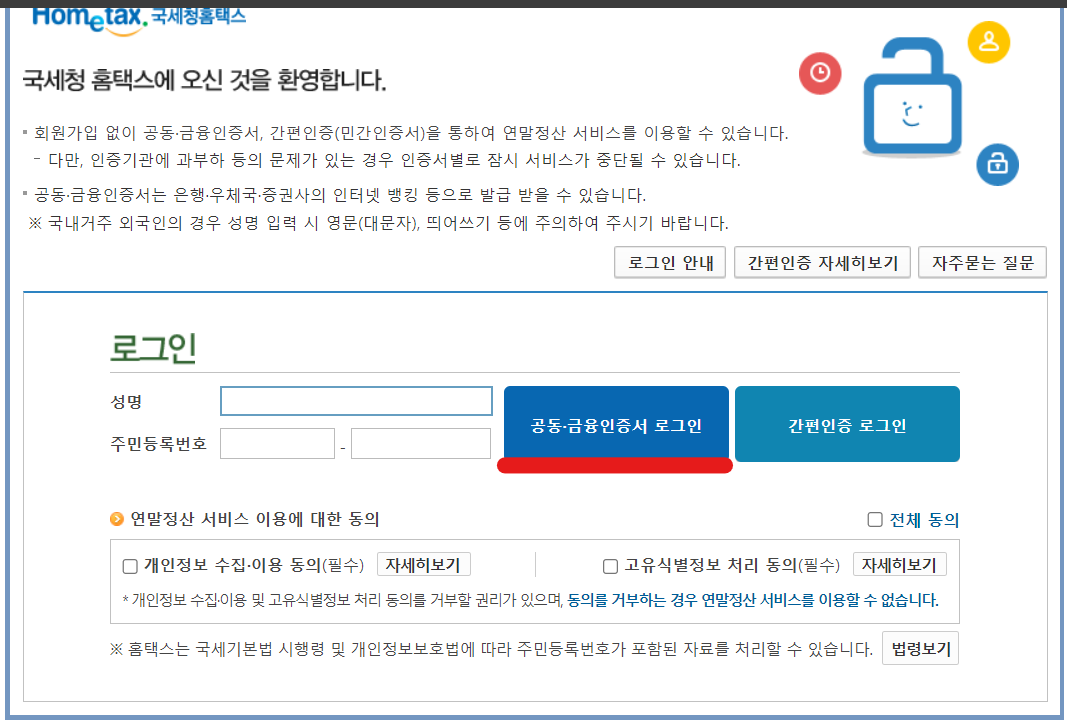Open 자주묻는 질문
This screenshot has height=722, width=1067.
[982, 262]
